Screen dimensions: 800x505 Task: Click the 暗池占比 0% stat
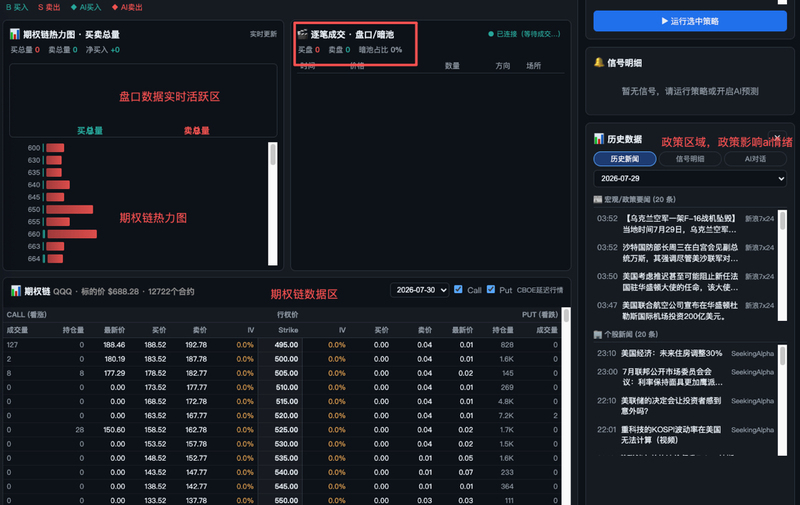[380, 49]
